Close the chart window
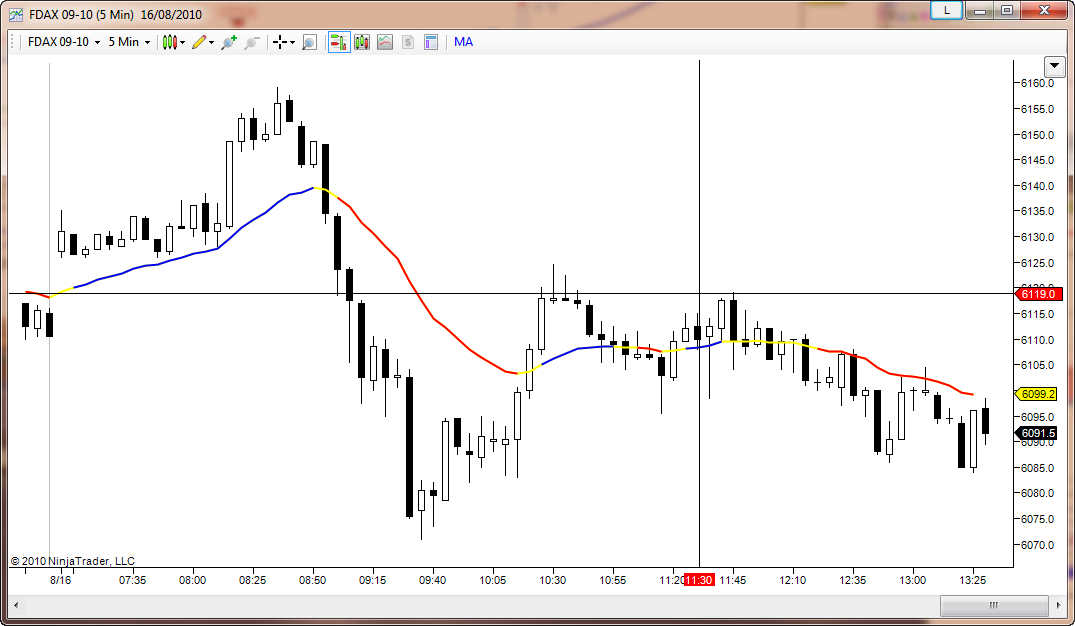1075x626 pixels. (x=1044, y=10)
